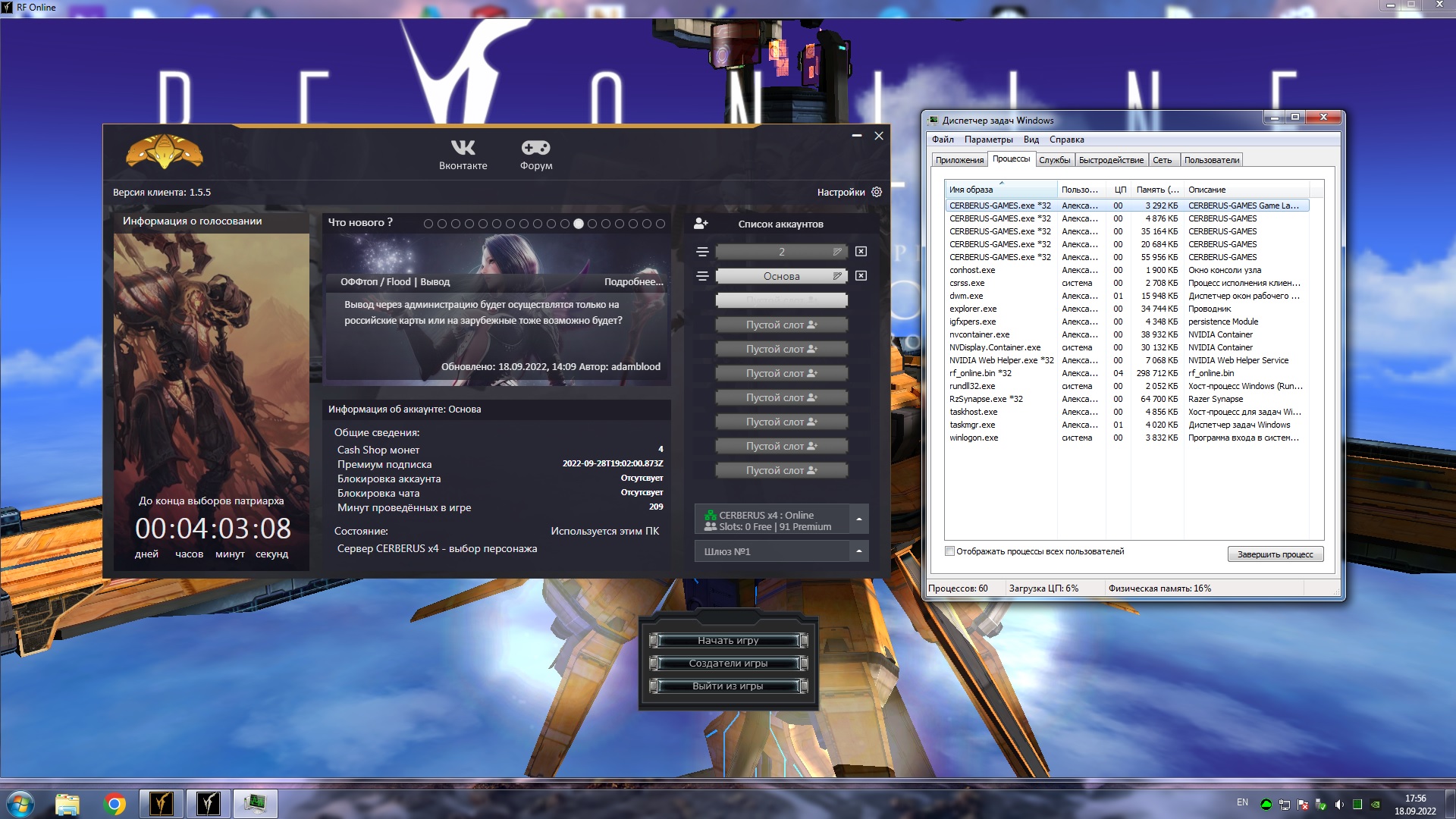This screenshot has height=819, width=1456.
Task: Select the Основа account button
Action: (x=782, y=276)
